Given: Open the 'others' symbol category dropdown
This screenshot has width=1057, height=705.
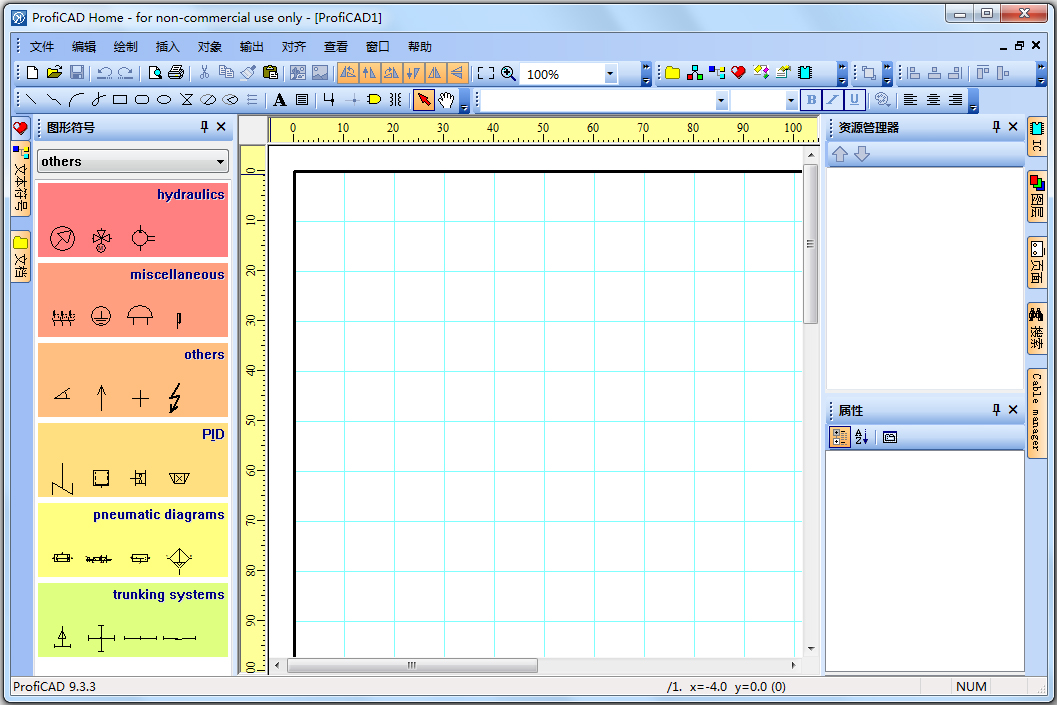Looking at the screenshot, I should (220, 162).
